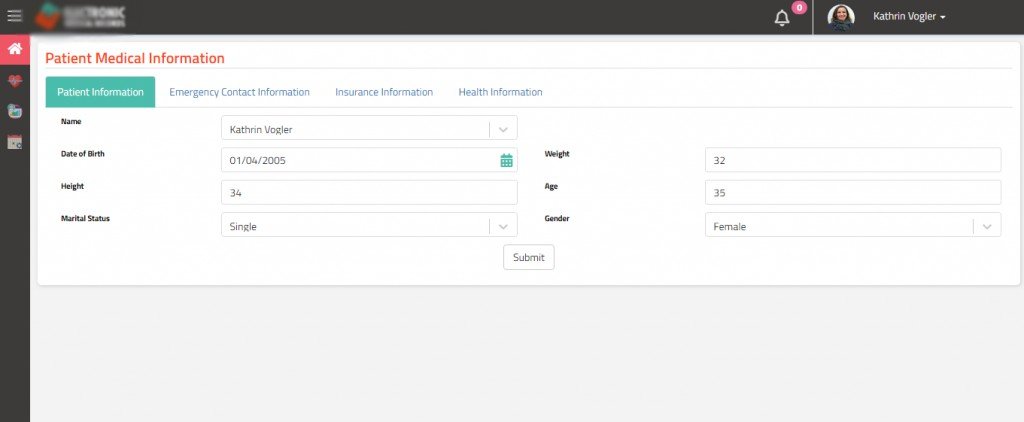This screenshot has width=1024, height=422.
Task: Expand the Marital Status dropdown
Action: 503,226
